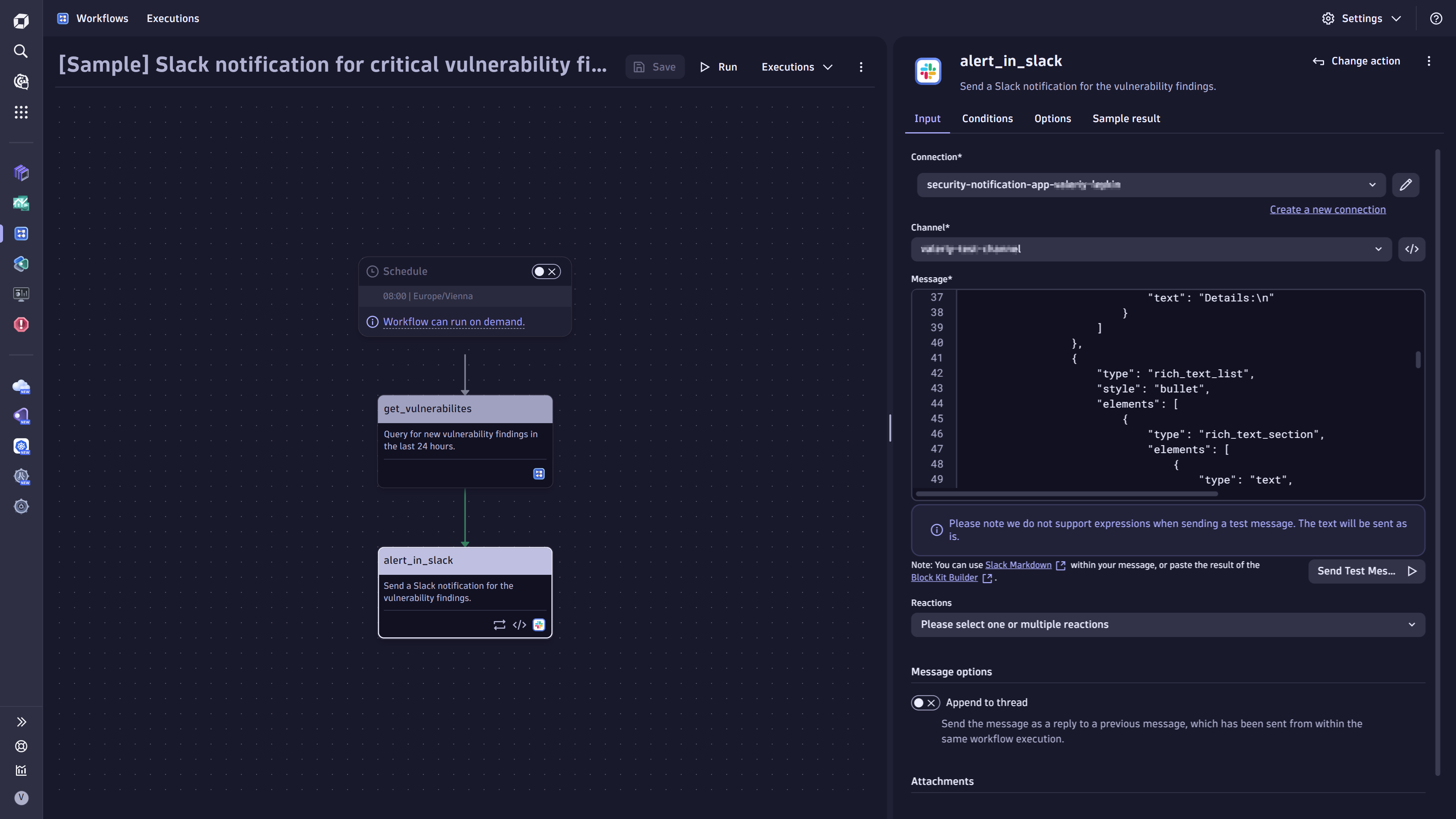Enable Append to thread toggle

[925, 703]
